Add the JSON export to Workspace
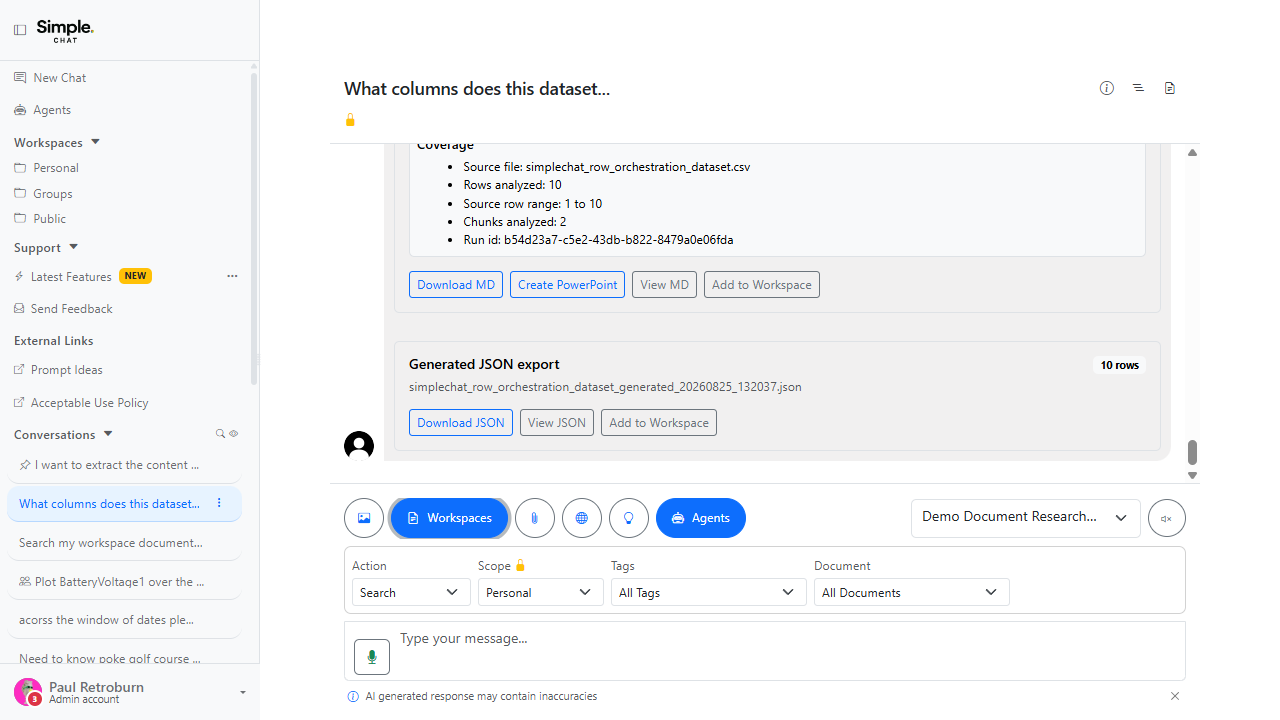The image size is (1280, 720). click(659, 423)
